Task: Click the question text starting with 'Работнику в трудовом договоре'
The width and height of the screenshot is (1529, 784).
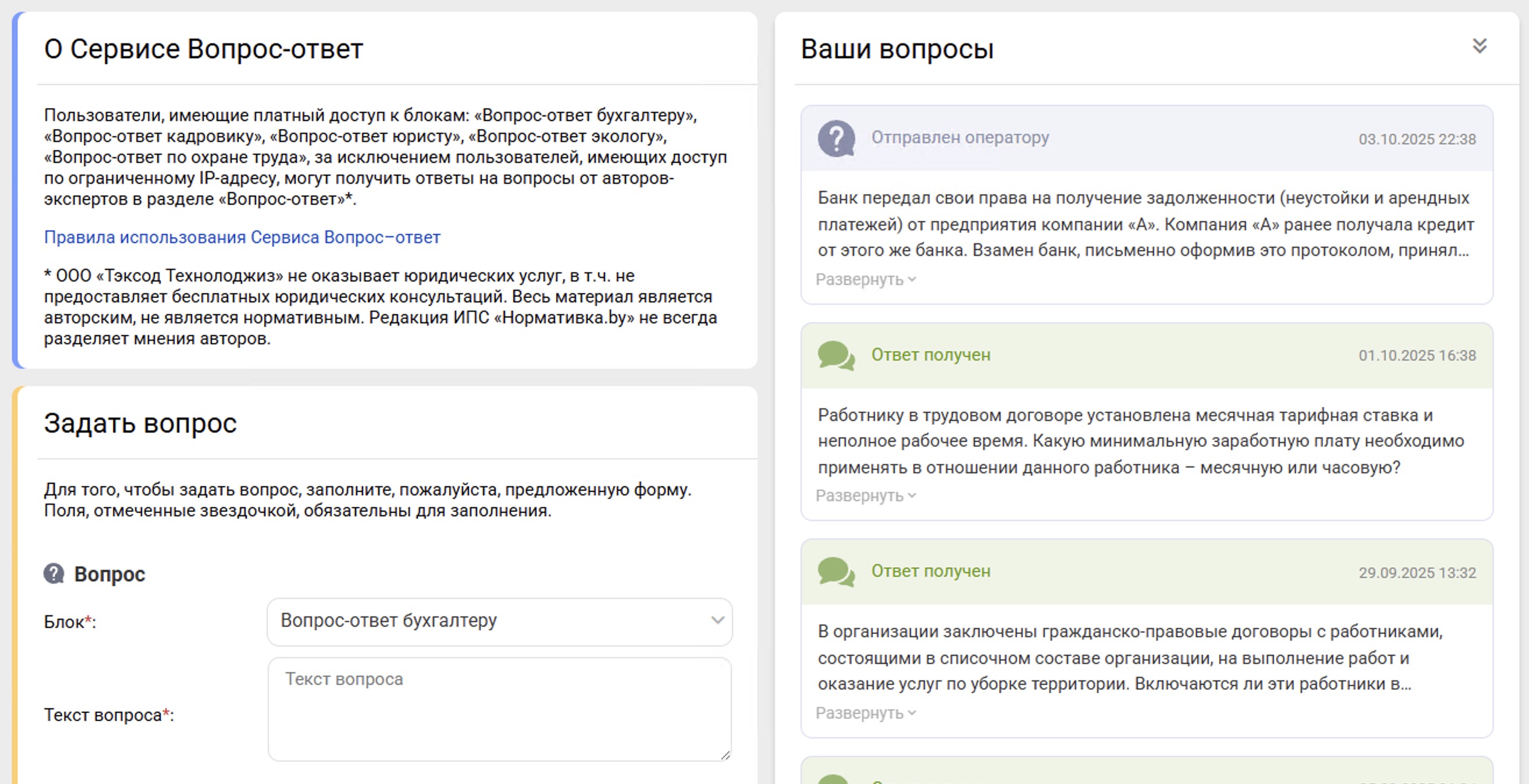Action: (1140, 441)
